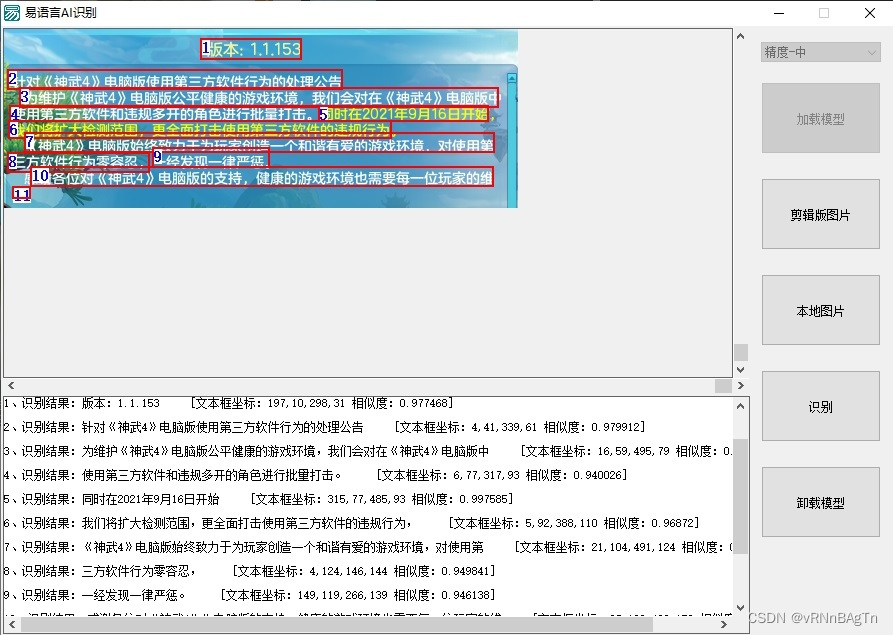Screen dimensions: 893x635
Task: Click result row 4 使用第三方软件和违规多开
Action: [316, 475]
